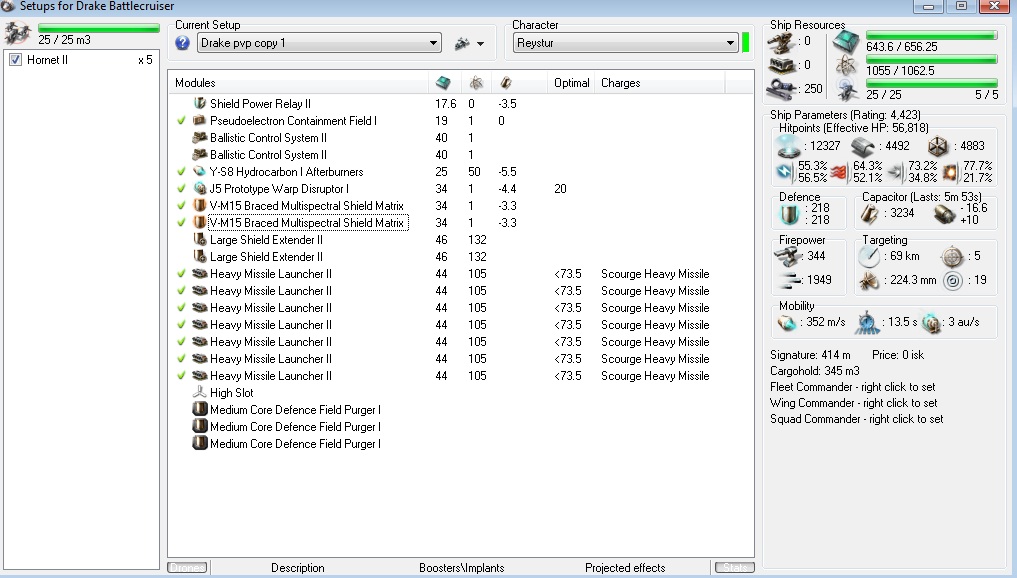Click the calibration icon showing 250

pos(782,89)
